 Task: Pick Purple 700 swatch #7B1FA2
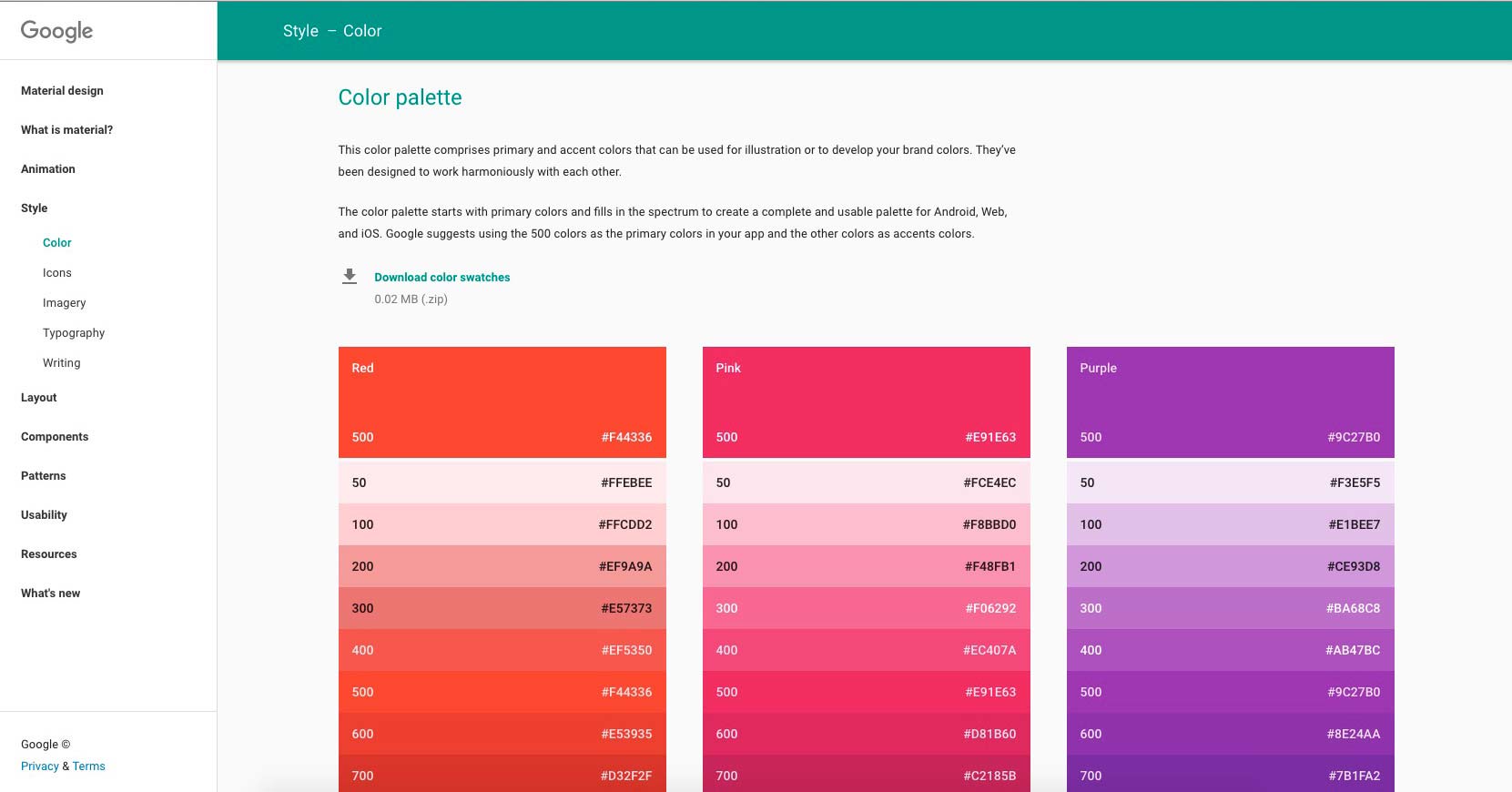click(1231, 774)
